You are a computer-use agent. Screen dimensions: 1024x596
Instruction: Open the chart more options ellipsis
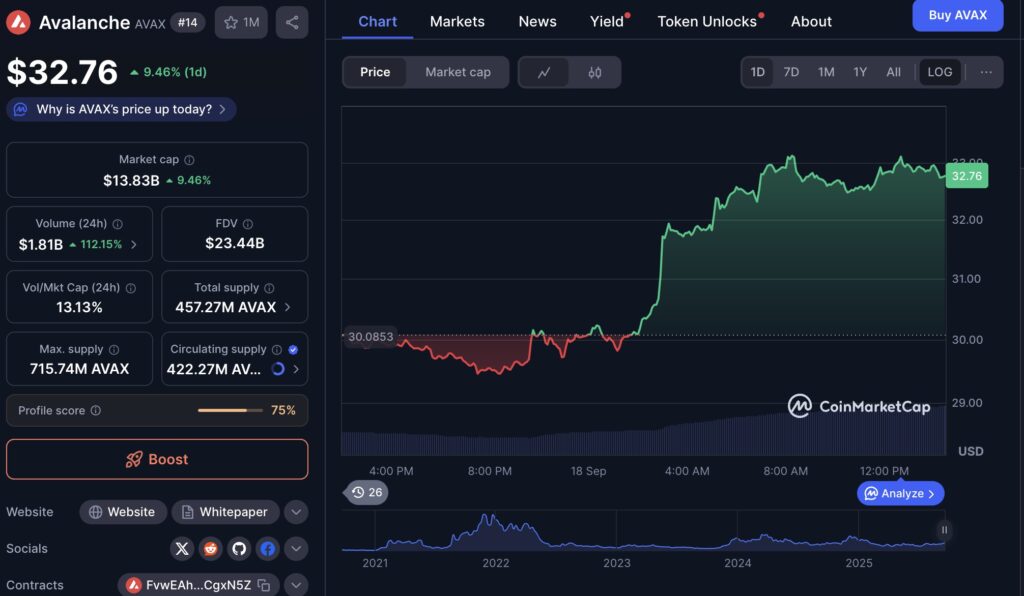(x=986, y=72)
